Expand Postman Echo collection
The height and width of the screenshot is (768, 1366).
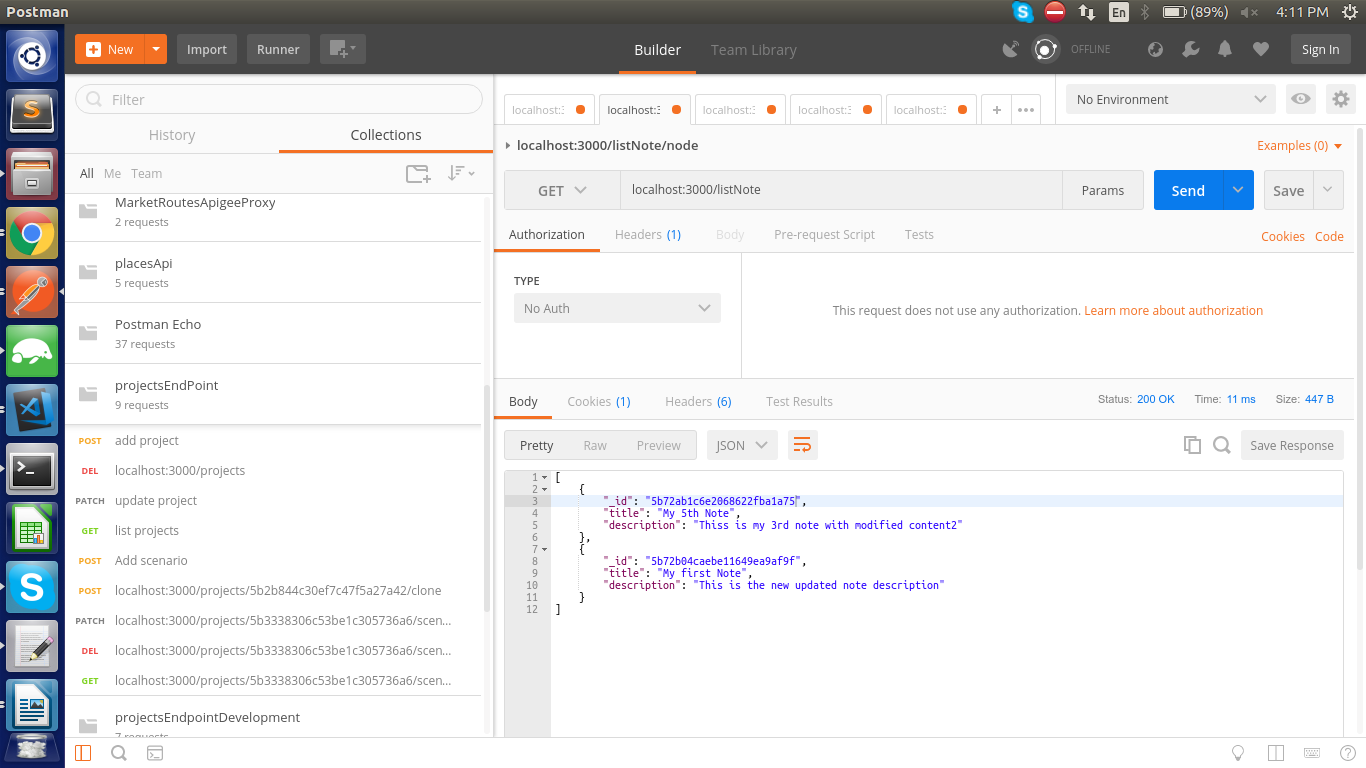pos(273,333)
